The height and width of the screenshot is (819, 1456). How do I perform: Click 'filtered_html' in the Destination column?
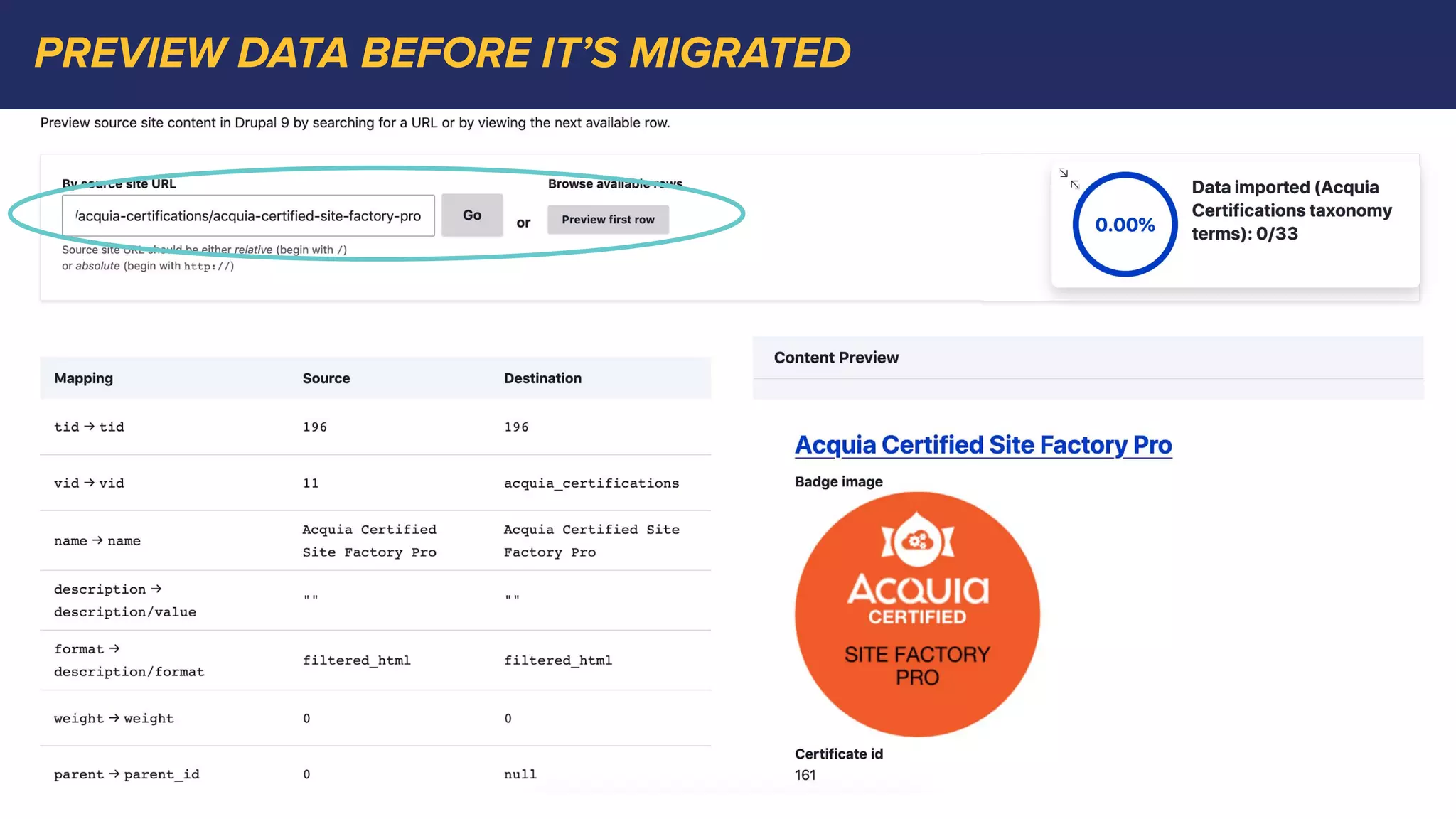click(x=558, y=660)
